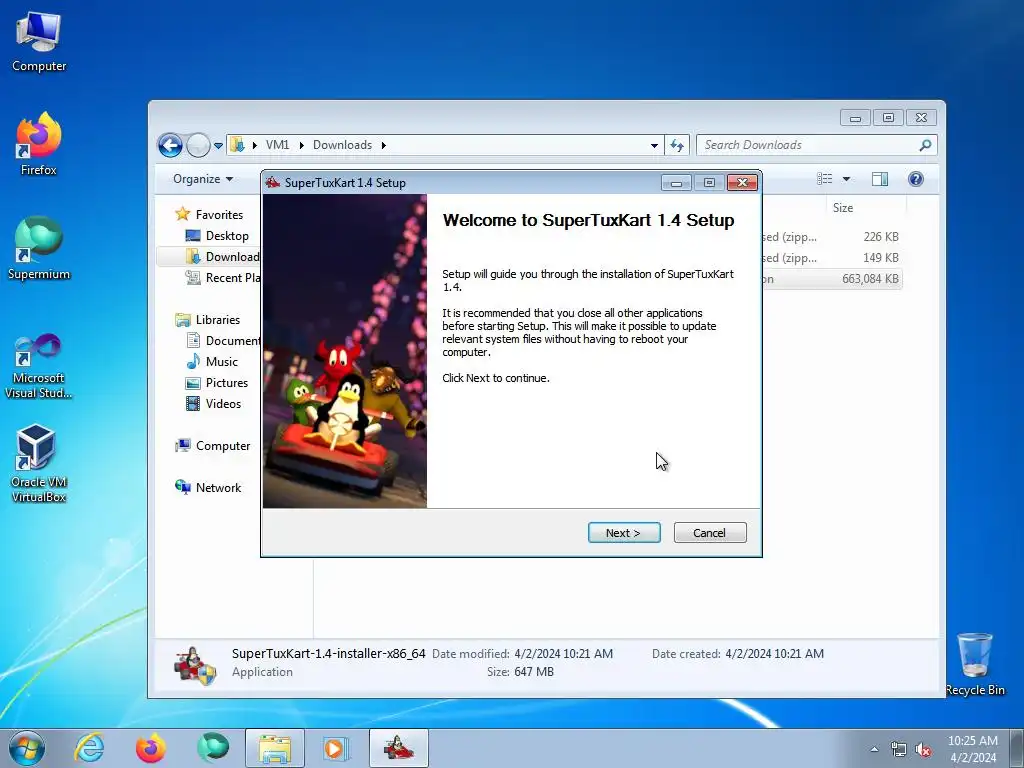1024x768 pixels.
Task: Open the Windows Start menu
Action: (x=27, y=748)
